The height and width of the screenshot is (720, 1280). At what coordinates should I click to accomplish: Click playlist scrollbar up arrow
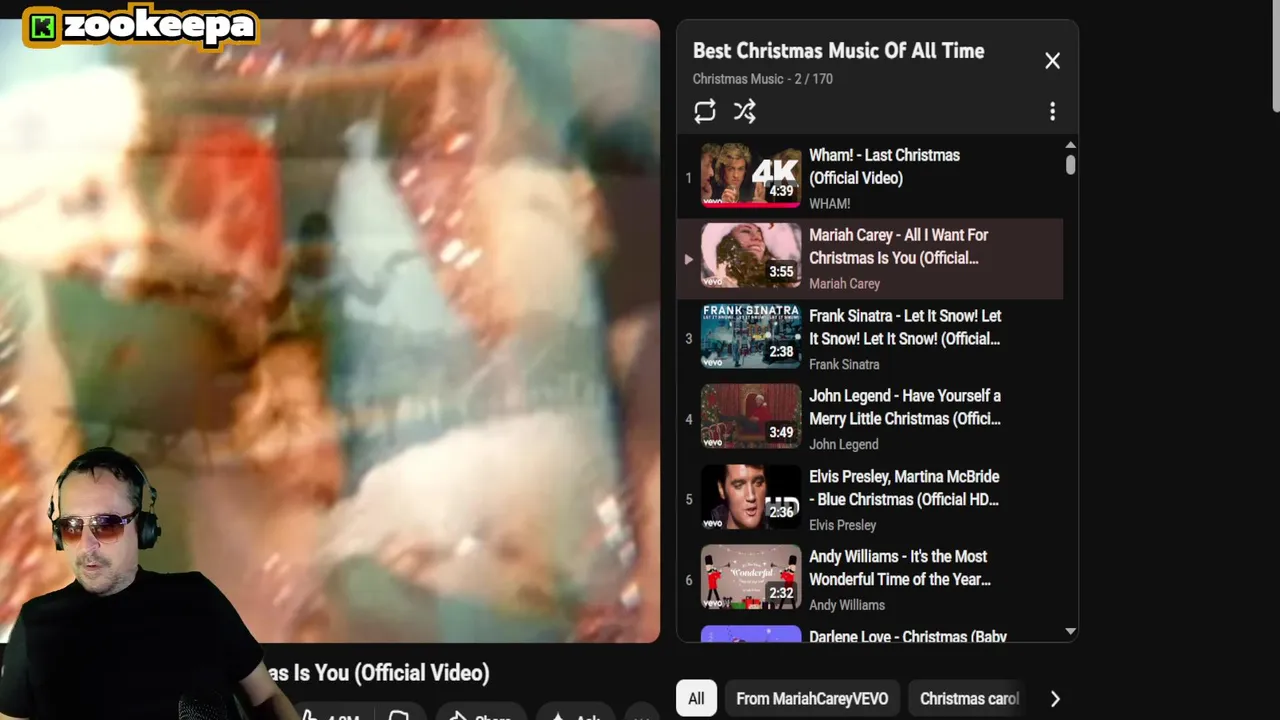(1070, 145)
